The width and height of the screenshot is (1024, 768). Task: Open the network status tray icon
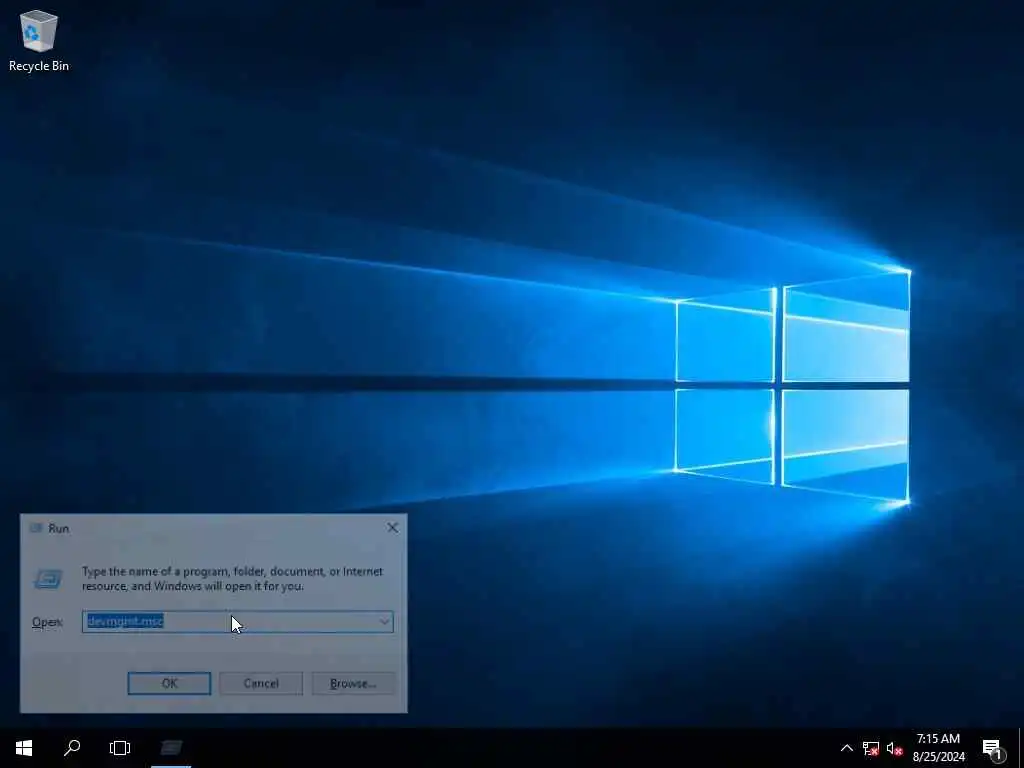[x=871, y=748]
